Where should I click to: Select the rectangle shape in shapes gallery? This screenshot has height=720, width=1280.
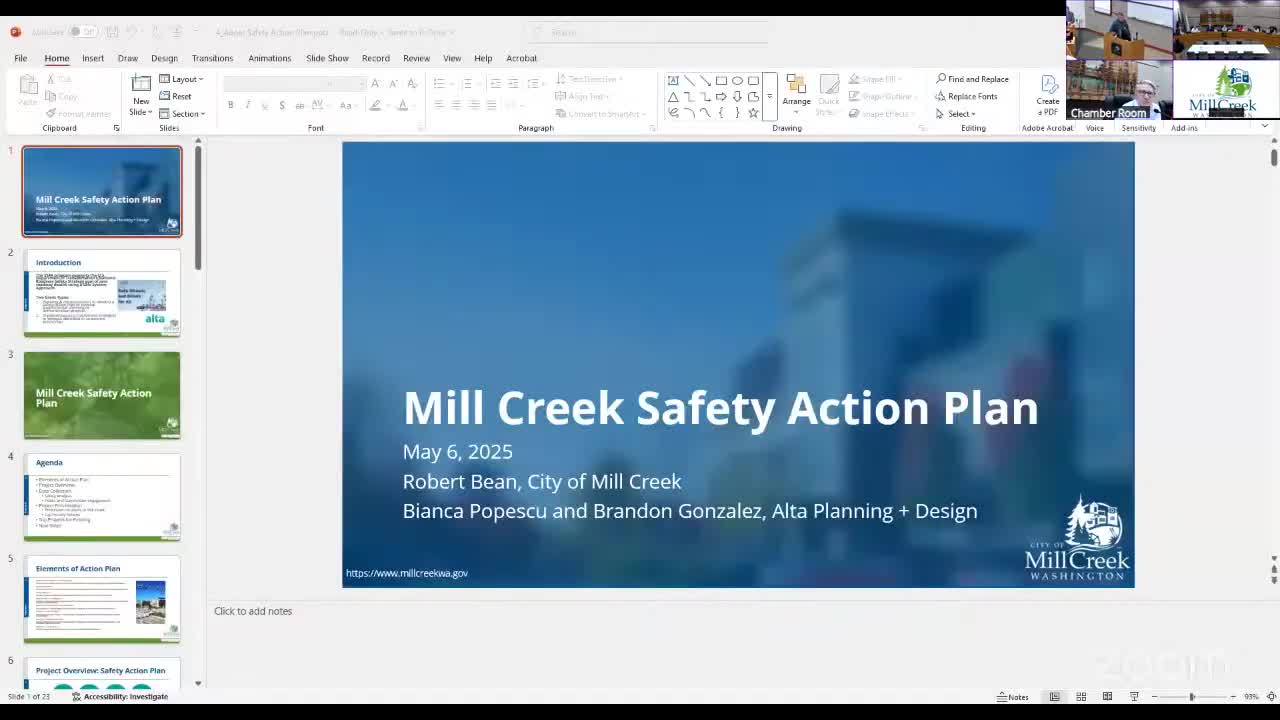[721, 80]
